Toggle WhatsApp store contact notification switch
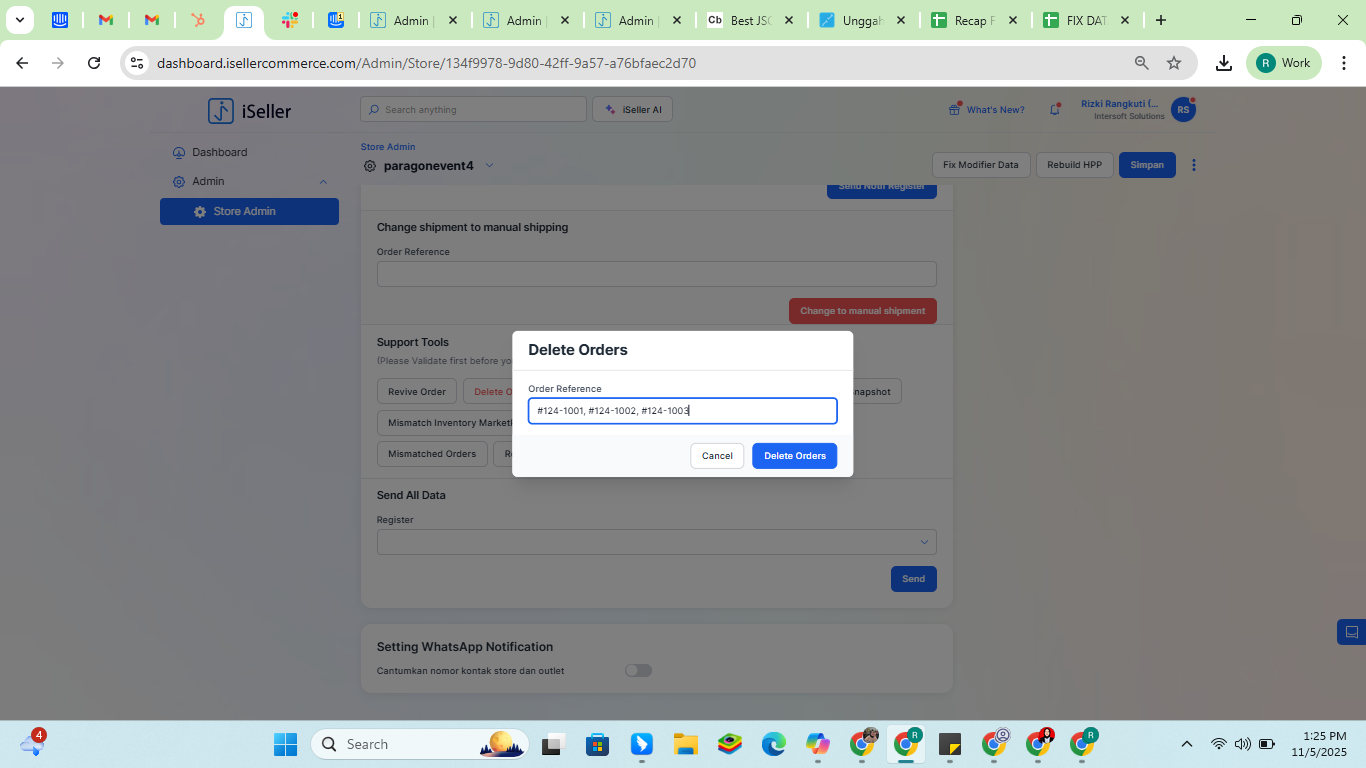 click(638, 671)
